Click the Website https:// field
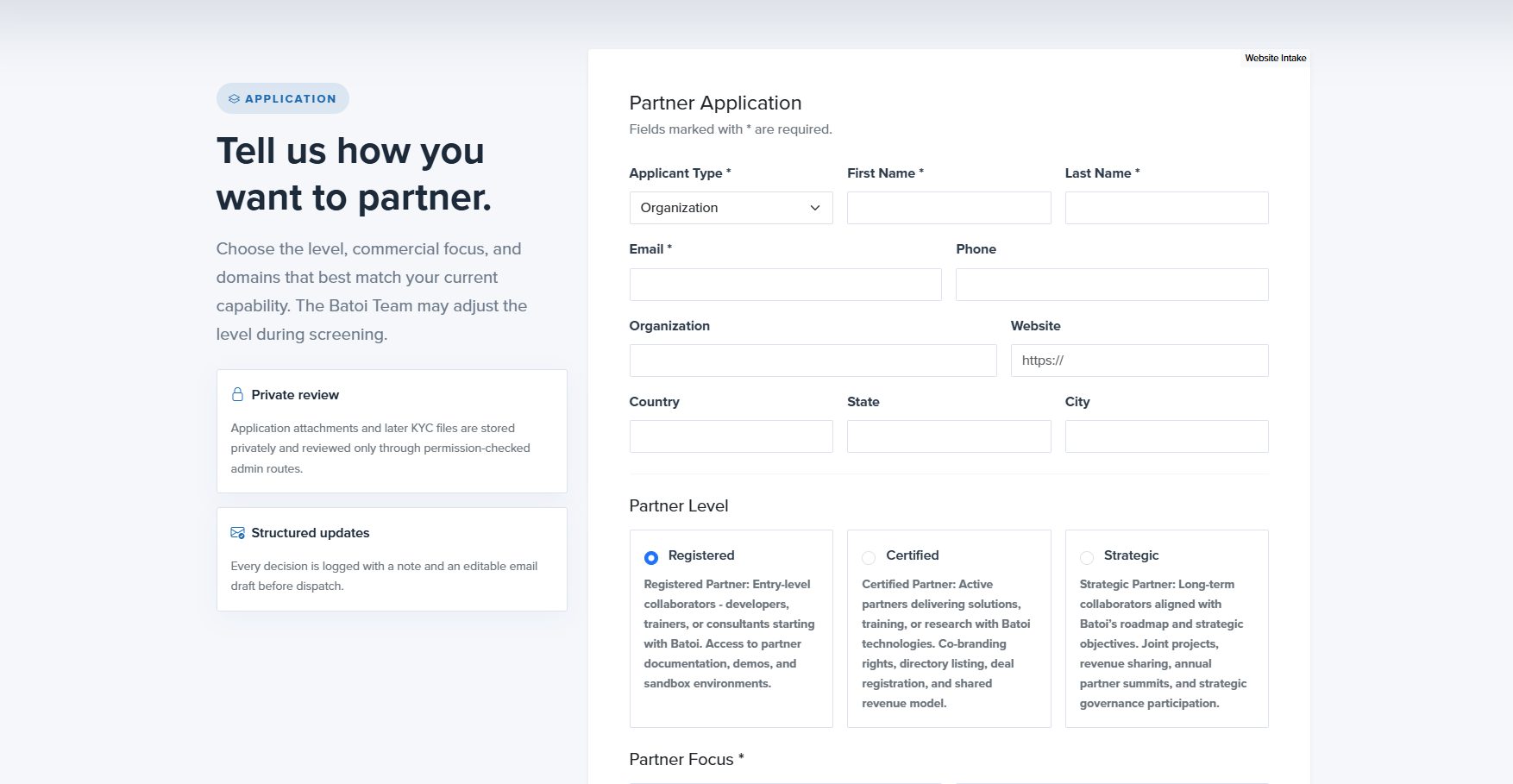 (x=1139, y=361)
